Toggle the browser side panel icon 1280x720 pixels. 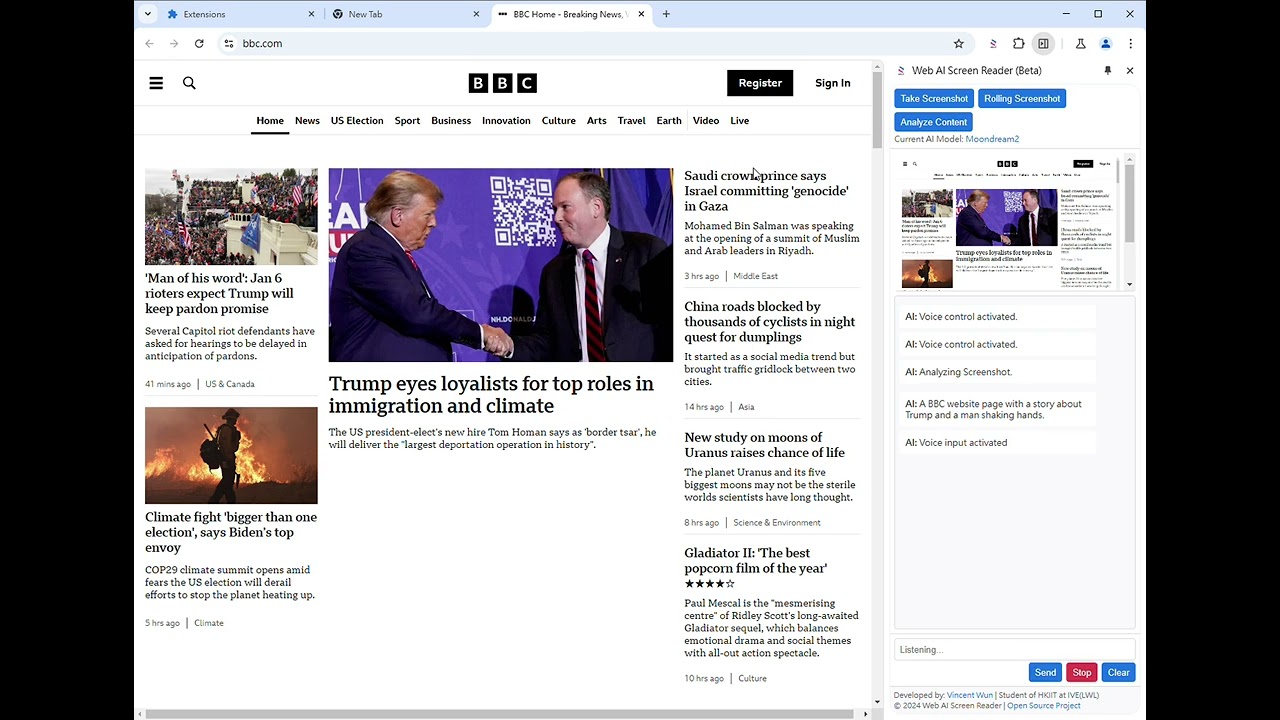(1043, 43)
